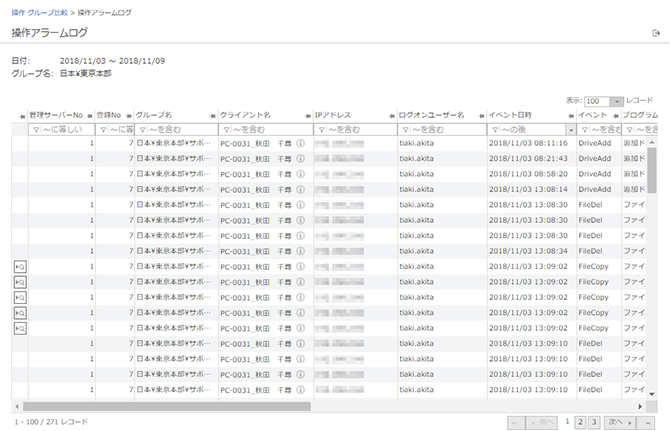
Task: Expand the イベント日時 filter dropdown arrow
Action: 570,130
